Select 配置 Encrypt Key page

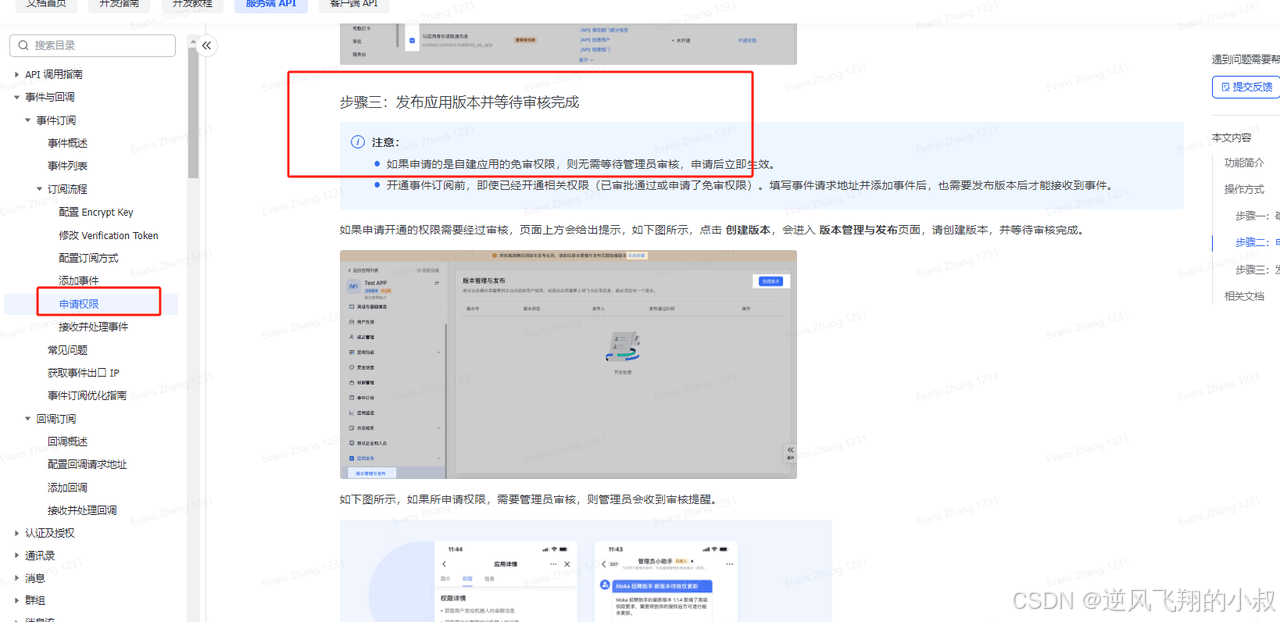coord(96,212)
